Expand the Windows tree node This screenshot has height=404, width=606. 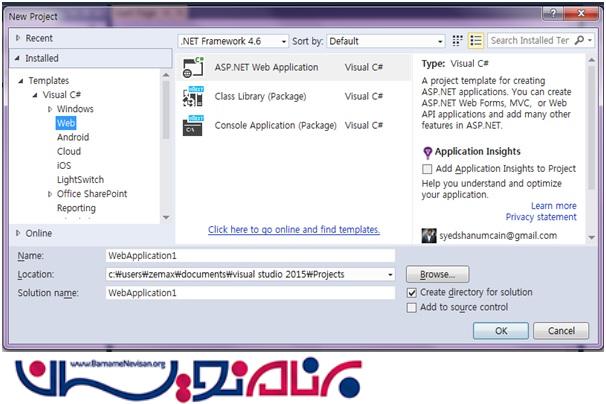tap(50, 109)
